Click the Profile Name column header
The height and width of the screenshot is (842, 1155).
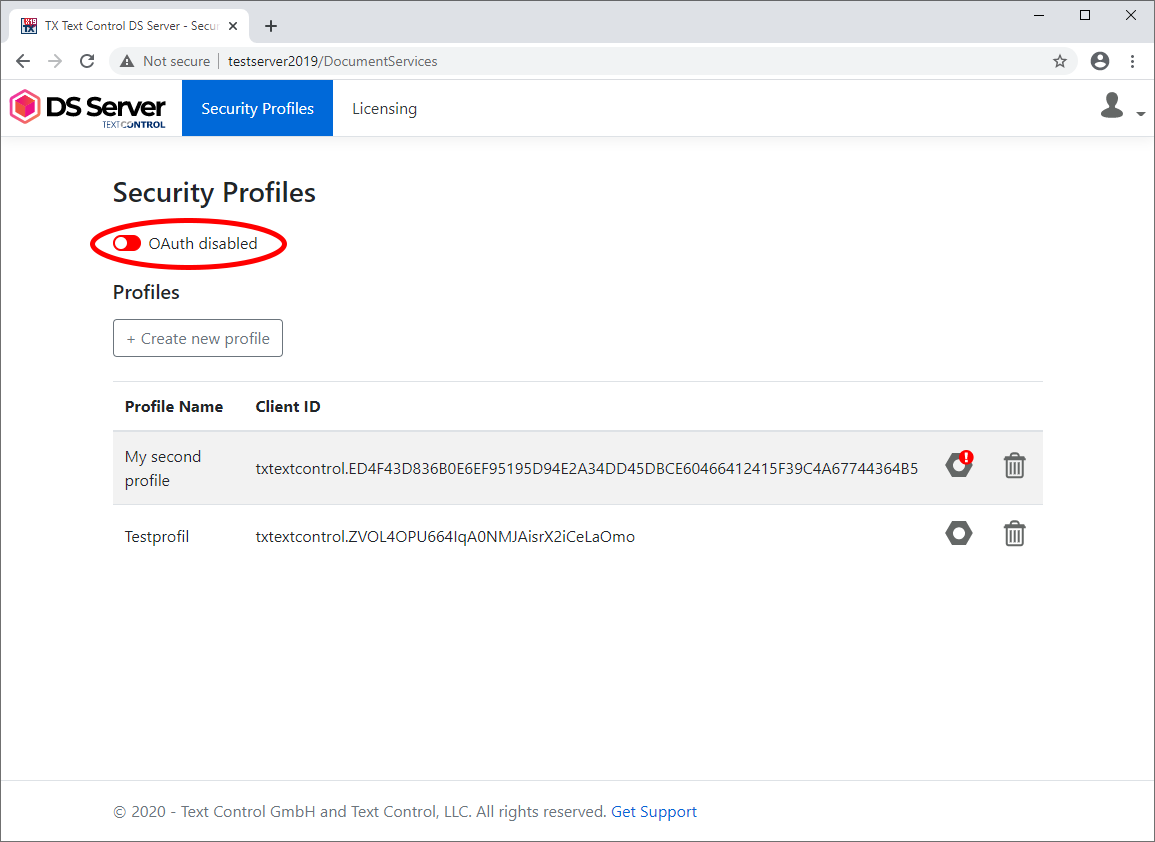174,407
